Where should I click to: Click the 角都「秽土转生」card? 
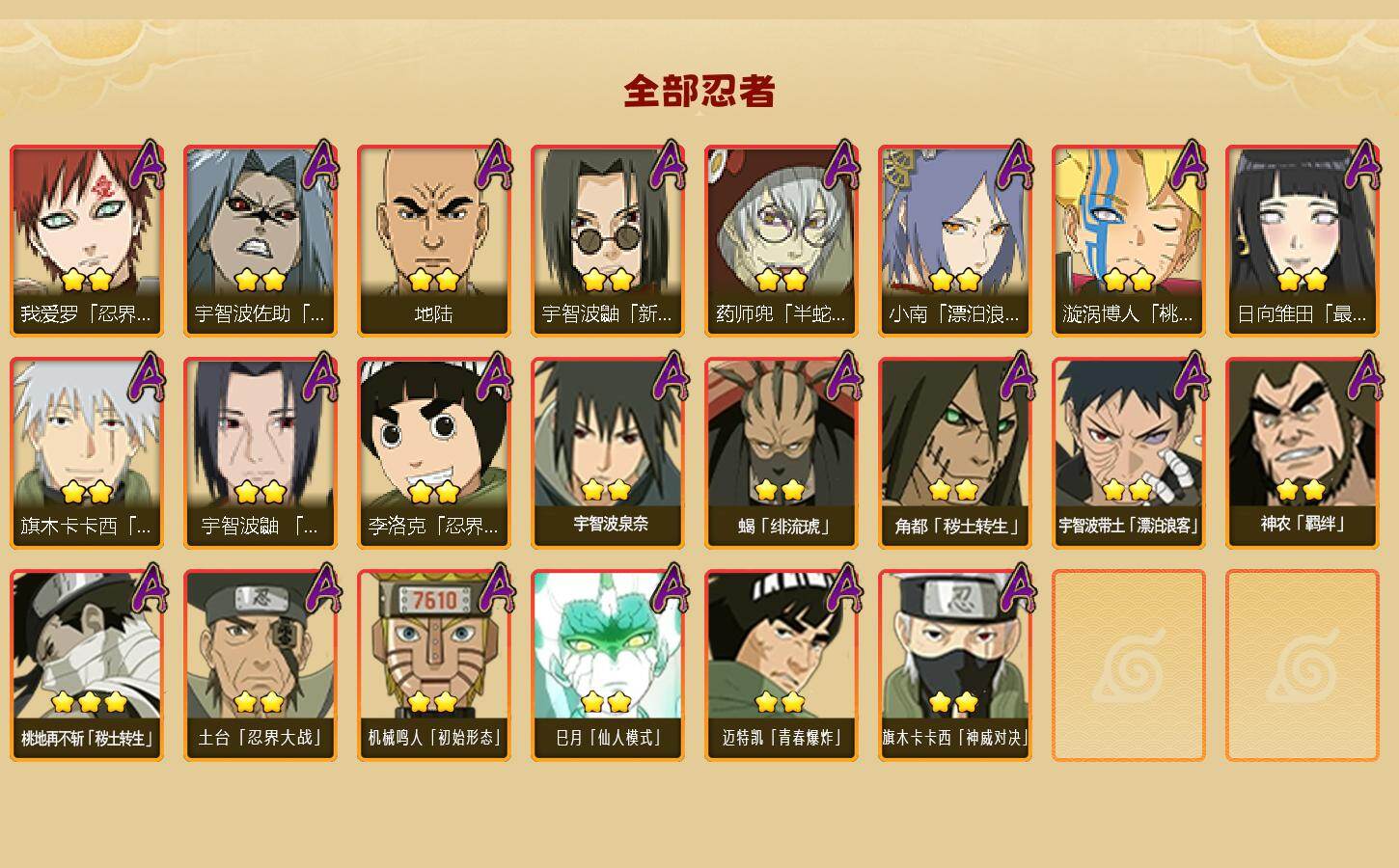click(955, 453)
